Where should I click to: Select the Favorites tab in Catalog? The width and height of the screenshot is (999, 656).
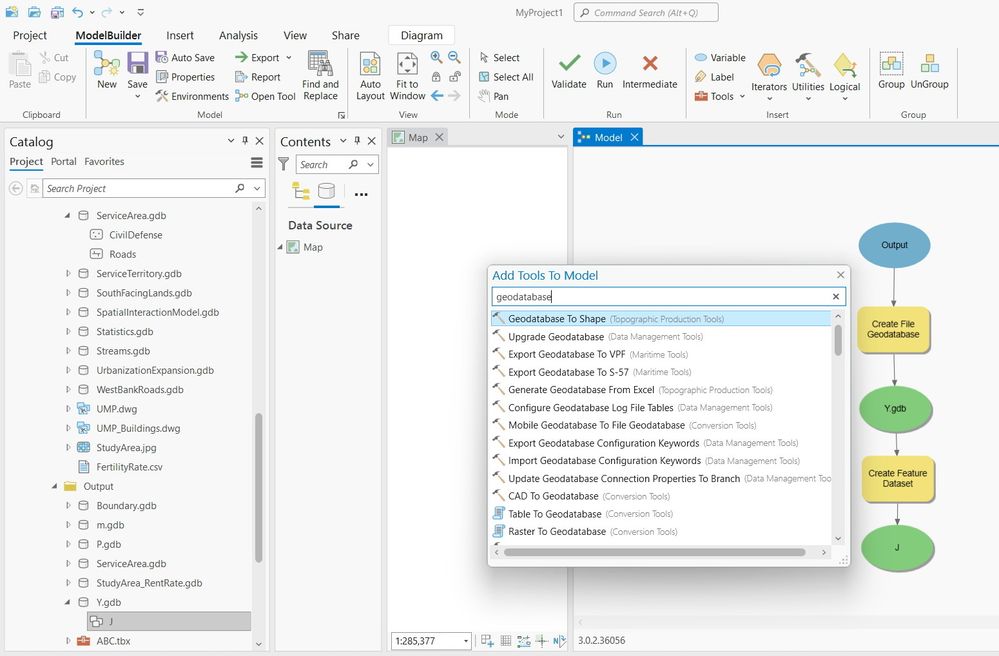(104, 162)
